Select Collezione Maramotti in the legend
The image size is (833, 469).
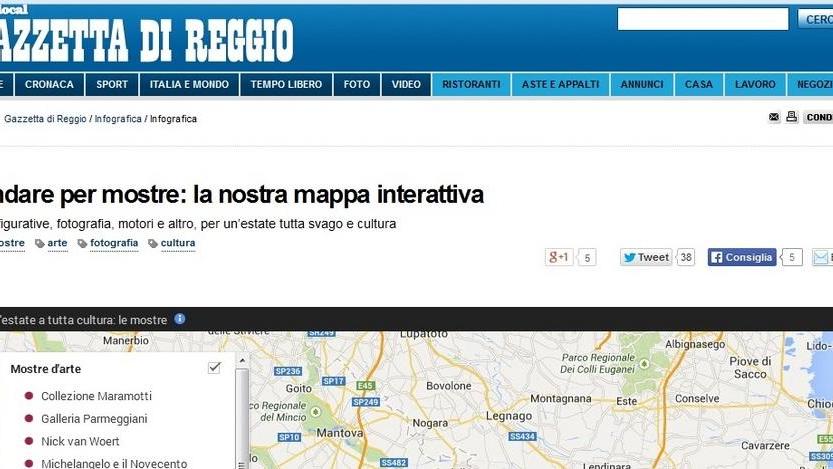click(x=96, y=396)
